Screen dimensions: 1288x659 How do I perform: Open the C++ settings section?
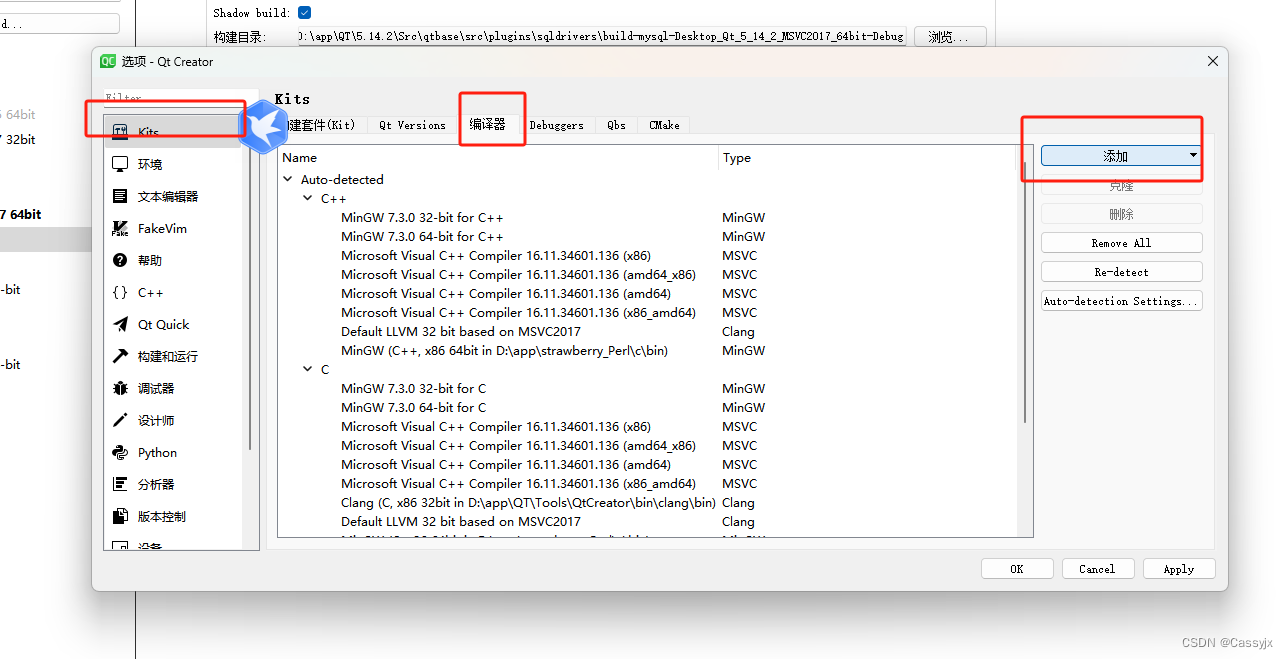[x=121, y=291]
